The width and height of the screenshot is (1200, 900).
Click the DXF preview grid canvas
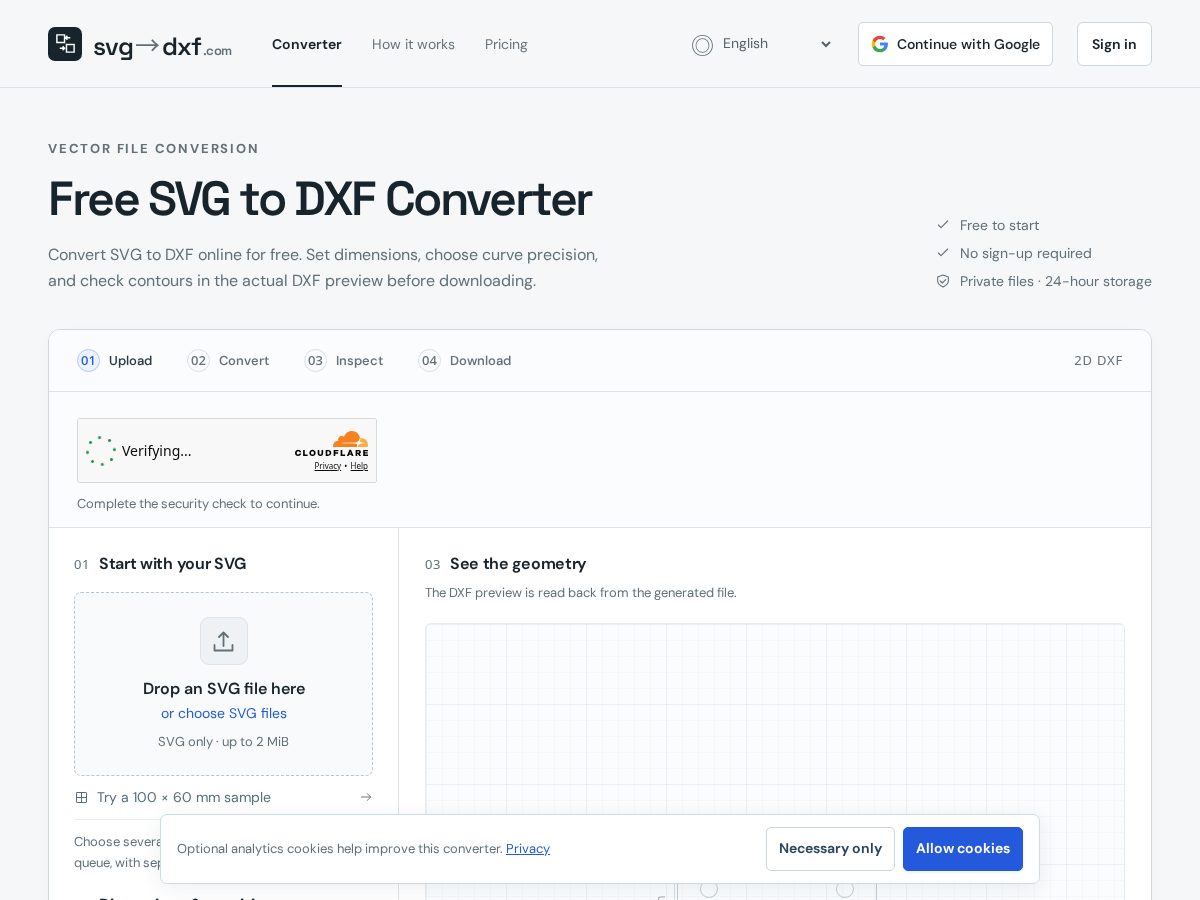775,761
